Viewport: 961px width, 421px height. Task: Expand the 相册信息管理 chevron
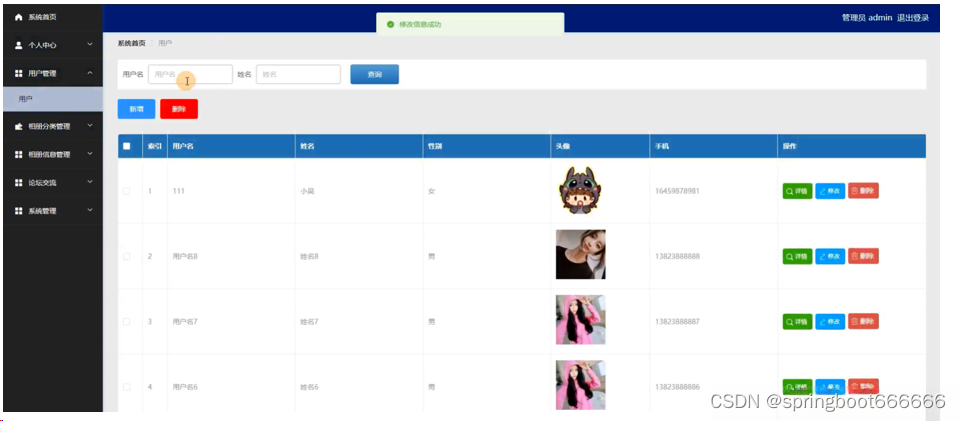[x=90, y=154]
